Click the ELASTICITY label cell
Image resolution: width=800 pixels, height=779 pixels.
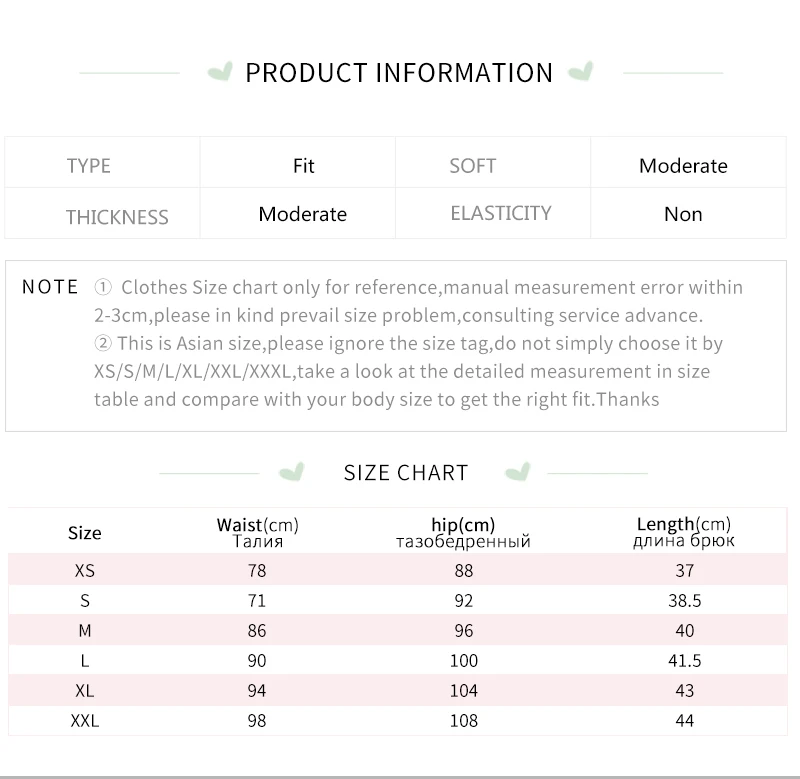[x=500, y=213]
